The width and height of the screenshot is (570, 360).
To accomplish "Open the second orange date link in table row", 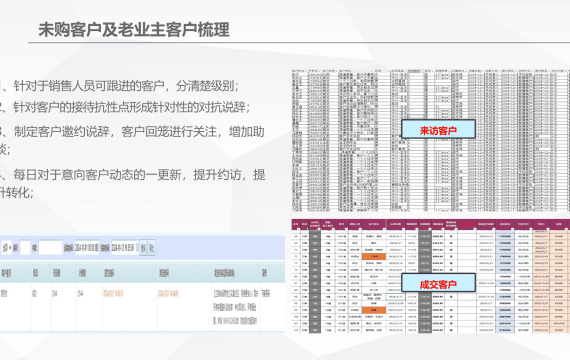I will click(168, 293).
